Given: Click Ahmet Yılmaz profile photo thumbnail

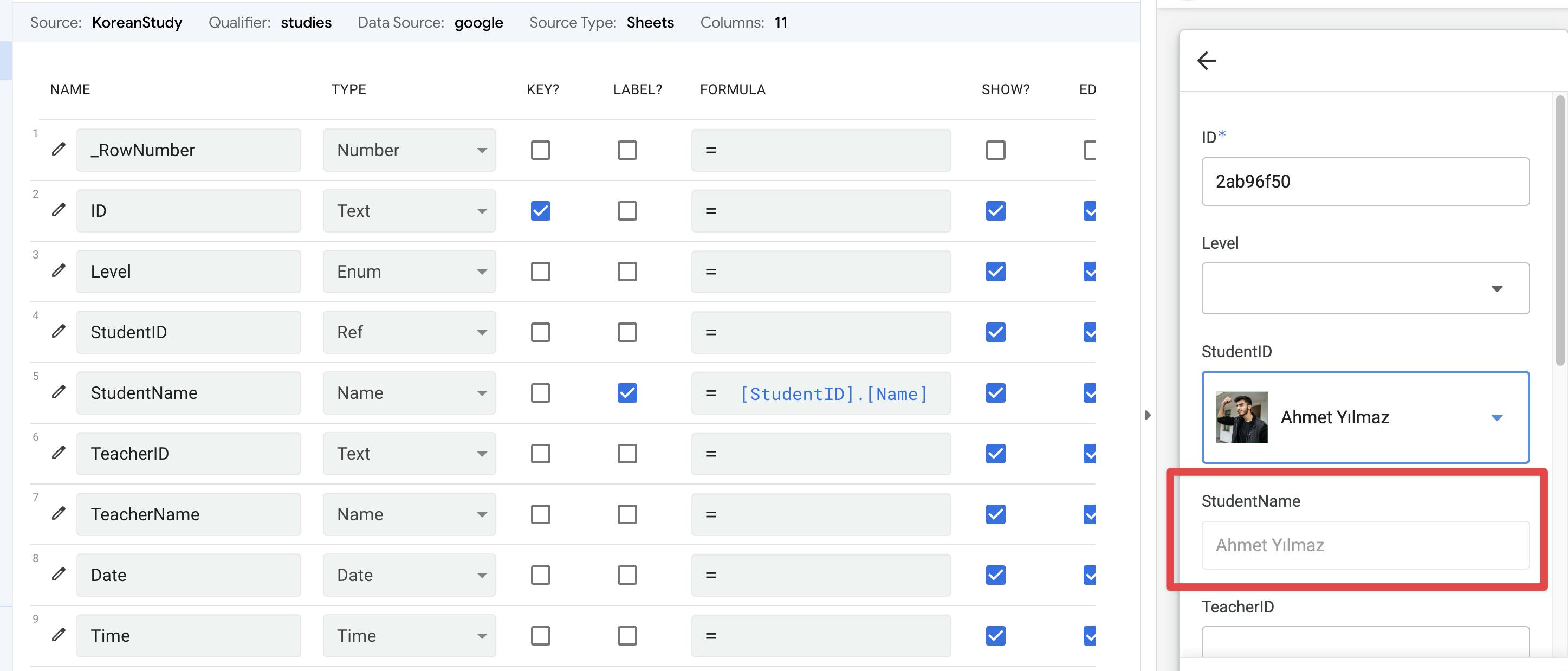Looking at the screenshot, I should (x=1241, y=417).
